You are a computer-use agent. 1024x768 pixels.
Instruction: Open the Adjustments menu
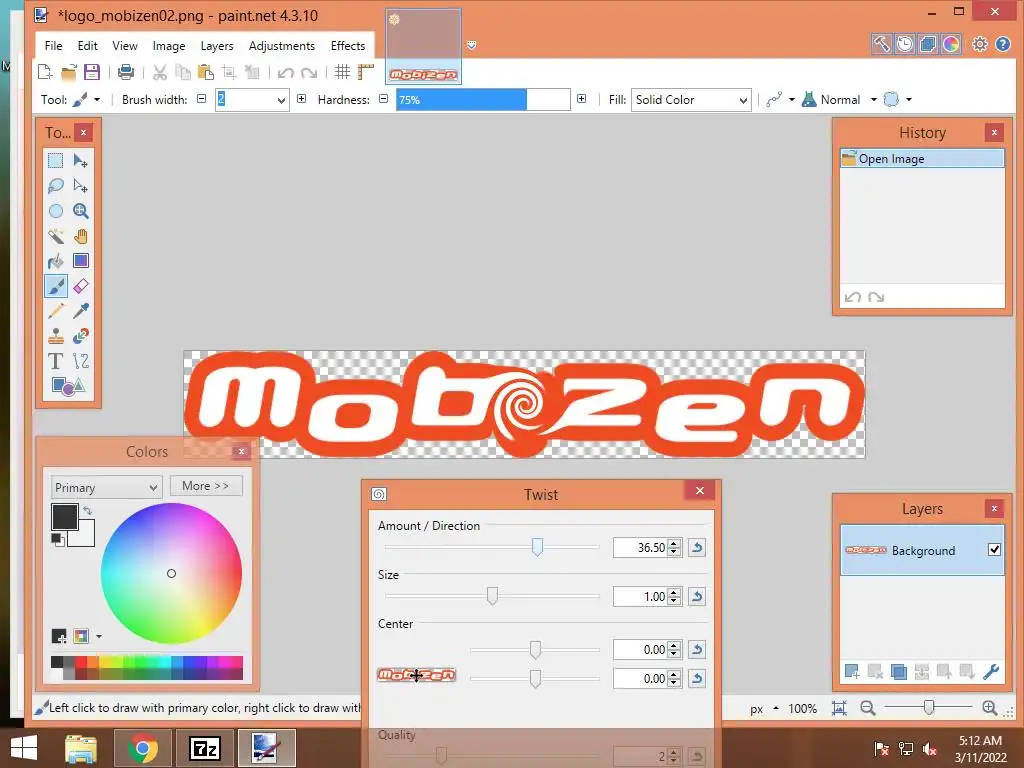coord(281,46)
